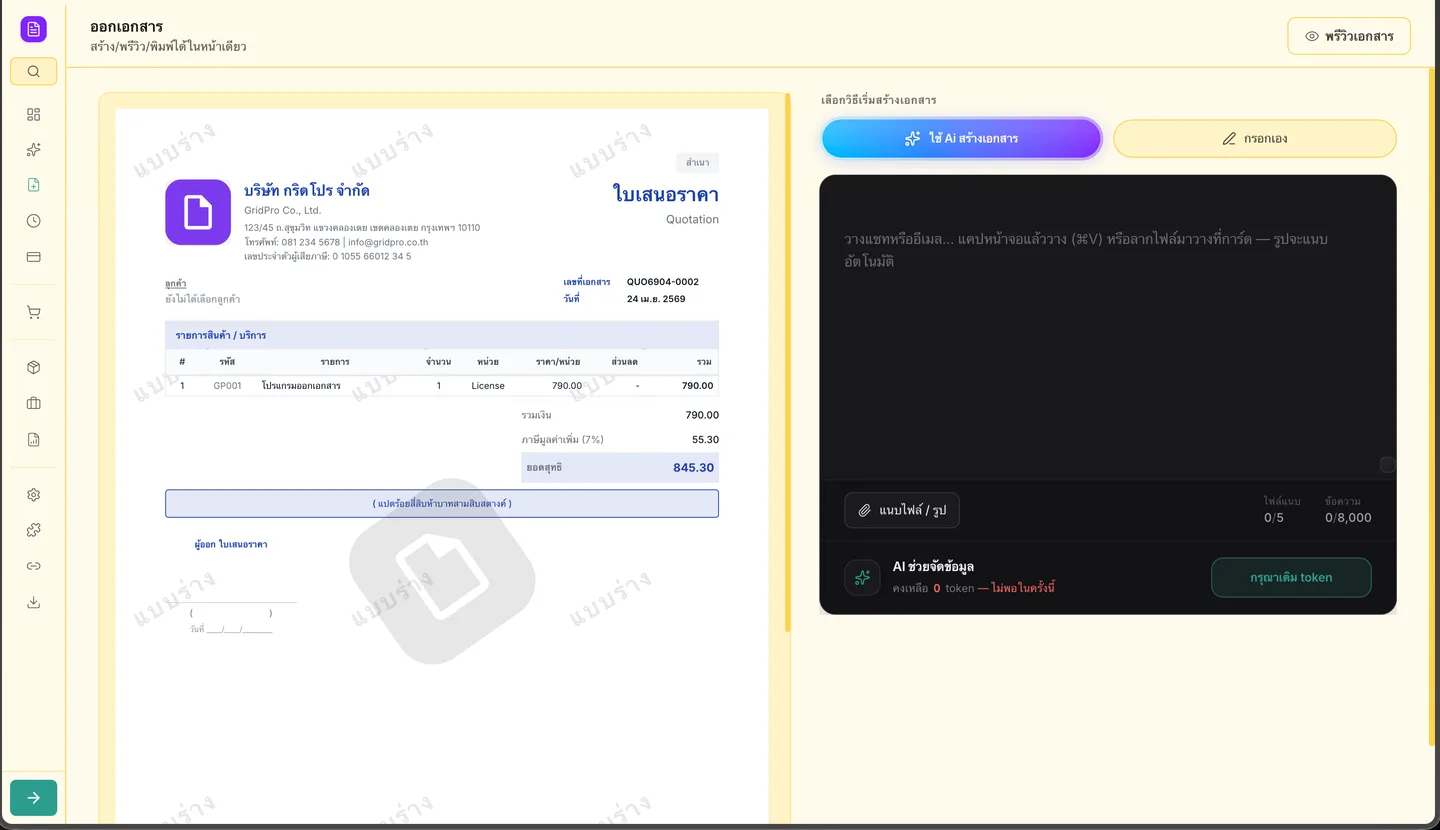Switch to manual entry with กรอกเอง
Screen dimensions: 1440x830
click(1254, 138)
